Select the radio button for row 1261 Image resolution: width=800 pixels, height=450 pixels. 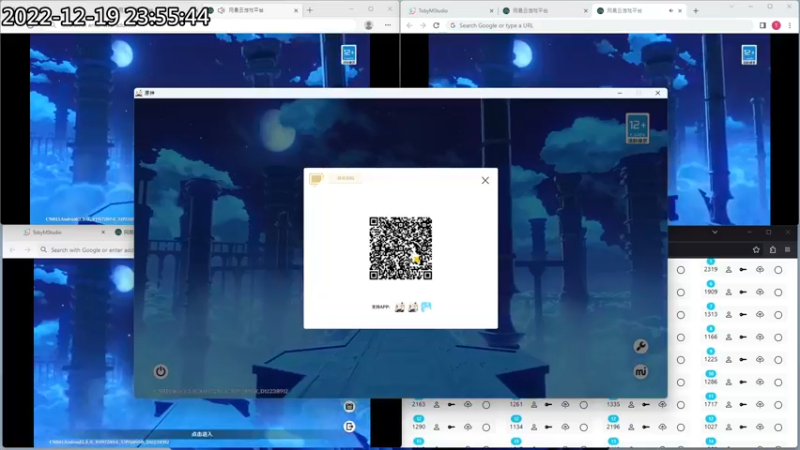584,405
